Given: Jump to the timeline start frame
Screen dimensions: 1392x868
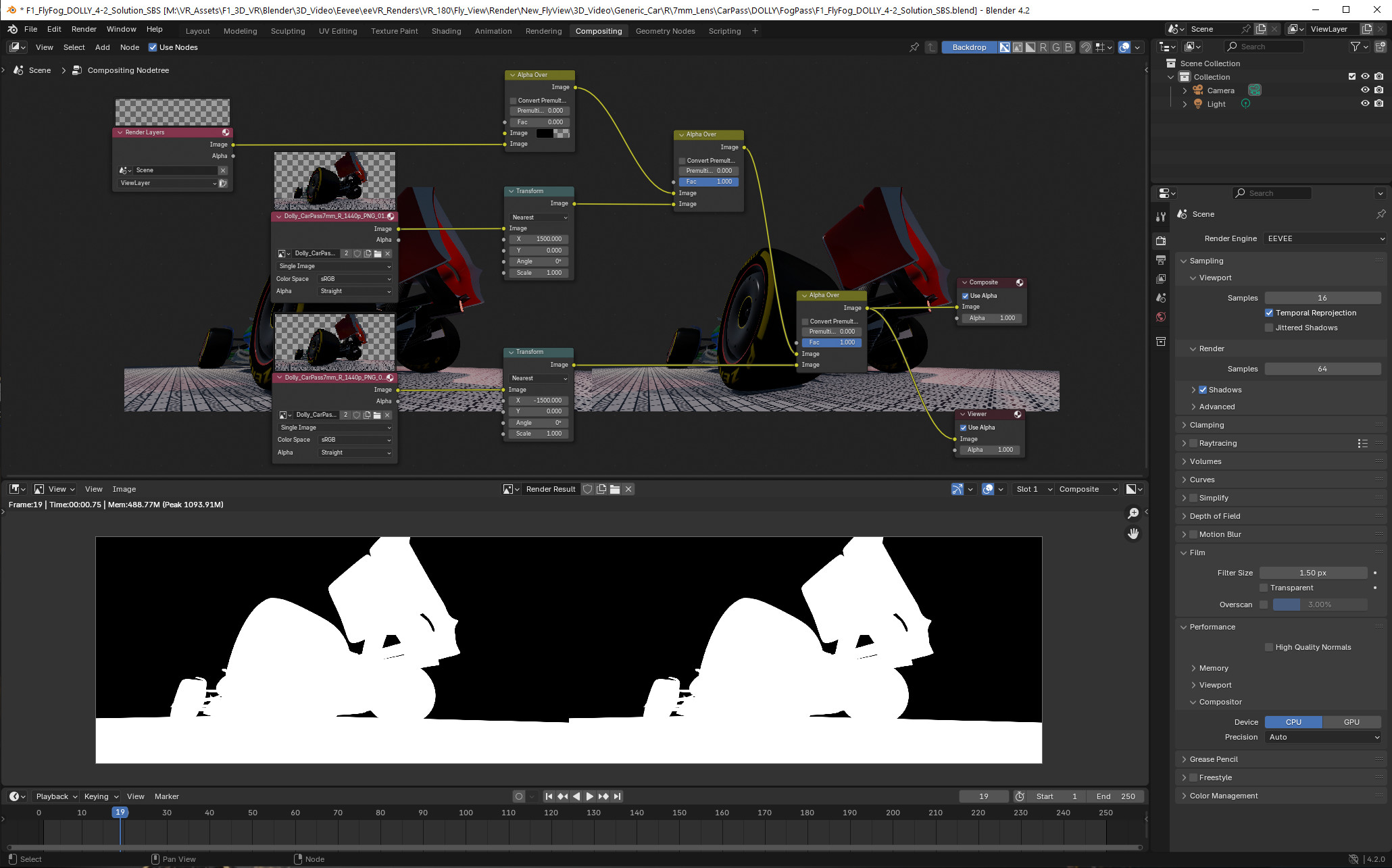Looking at the screenshot, I should click(x=549, y=796).
